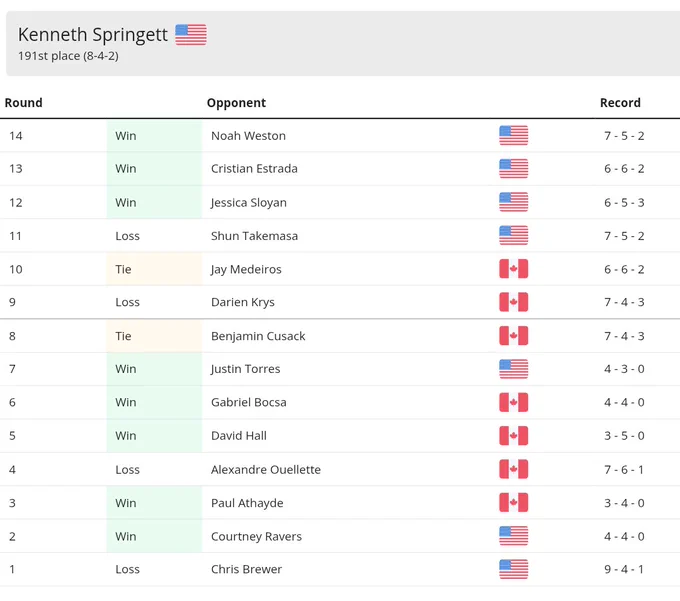The image size is (680, 601).
Task: Click the Record column header
Action: 620,103
